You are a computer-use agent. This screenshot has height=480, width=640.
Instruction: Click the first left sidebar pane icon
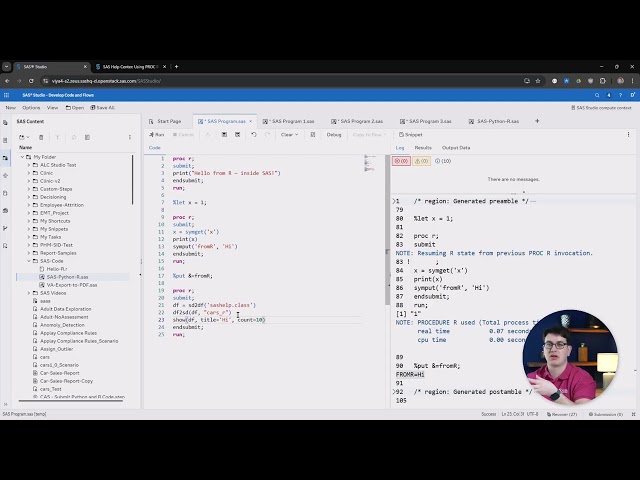pos(5,122)
